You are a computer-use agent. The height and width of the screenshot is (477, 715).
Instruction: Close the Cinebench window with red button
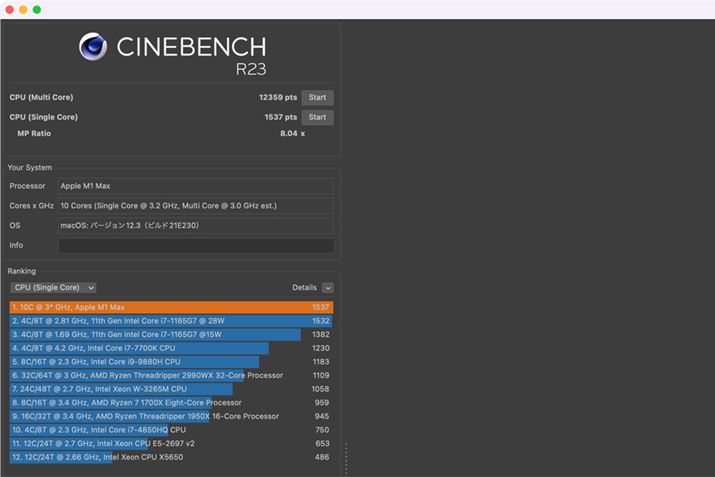[10, 10]
